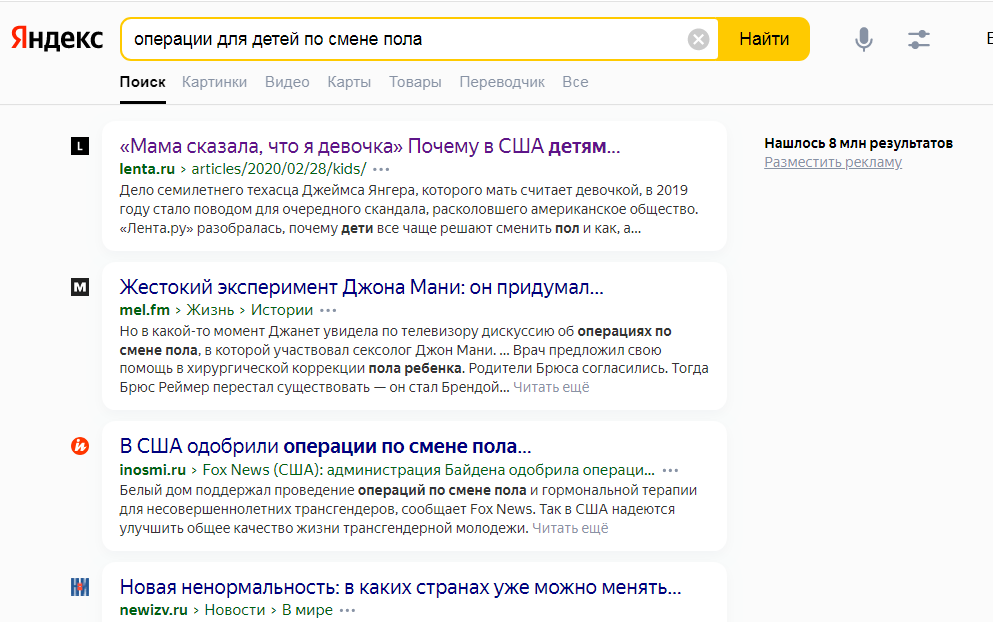Open result В США одобрили операции по смене пола
The height and width of the screenshot is (622, 993).
[326, 447]
